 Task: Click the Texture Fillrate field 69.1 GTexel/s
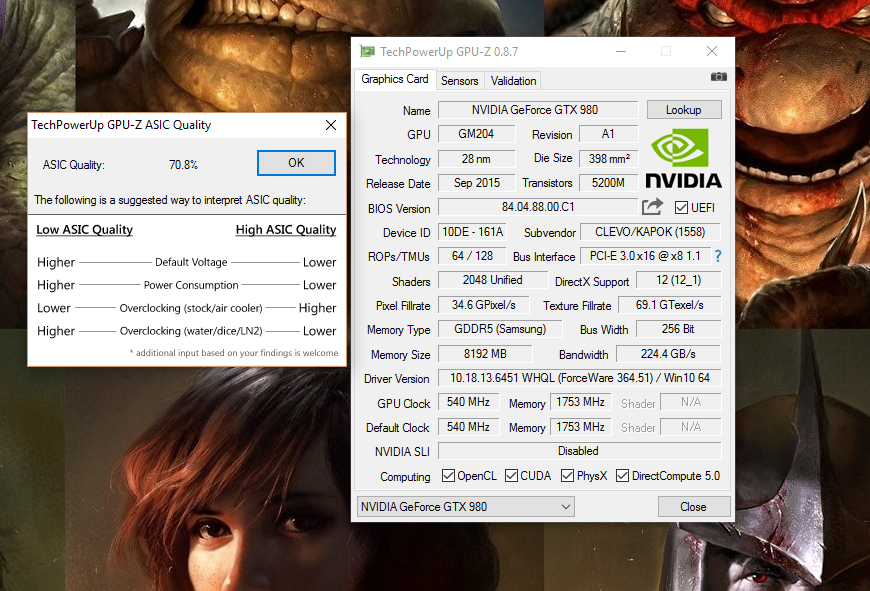670,305
